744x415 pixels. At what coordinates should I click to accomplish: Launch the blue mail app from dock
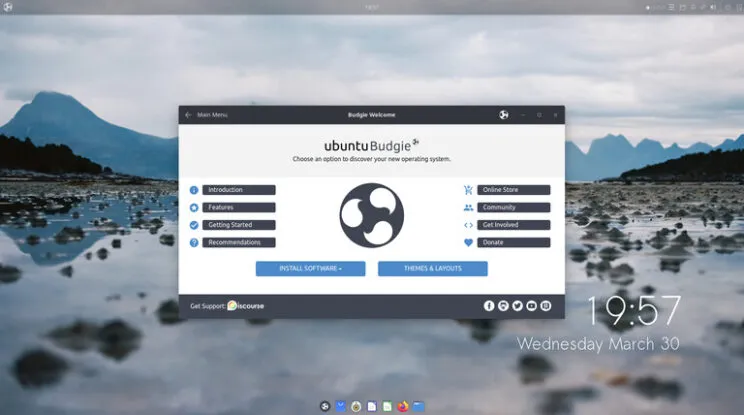(341, 406)
